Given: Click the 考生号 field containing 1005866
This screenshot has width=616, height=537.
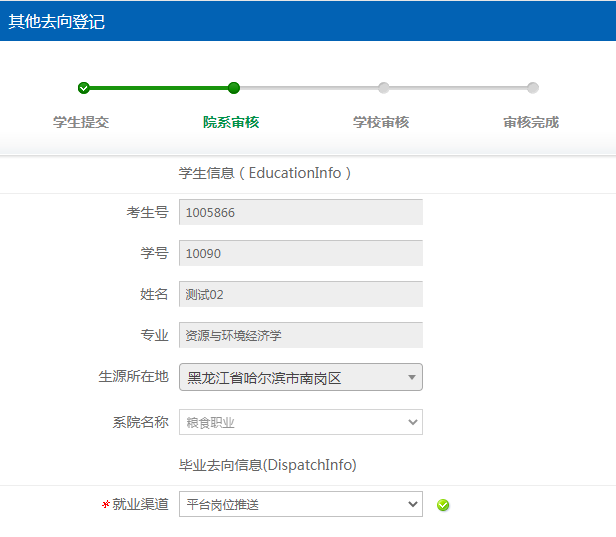Looking at the screenshot, I should click(x=300, y=212).
